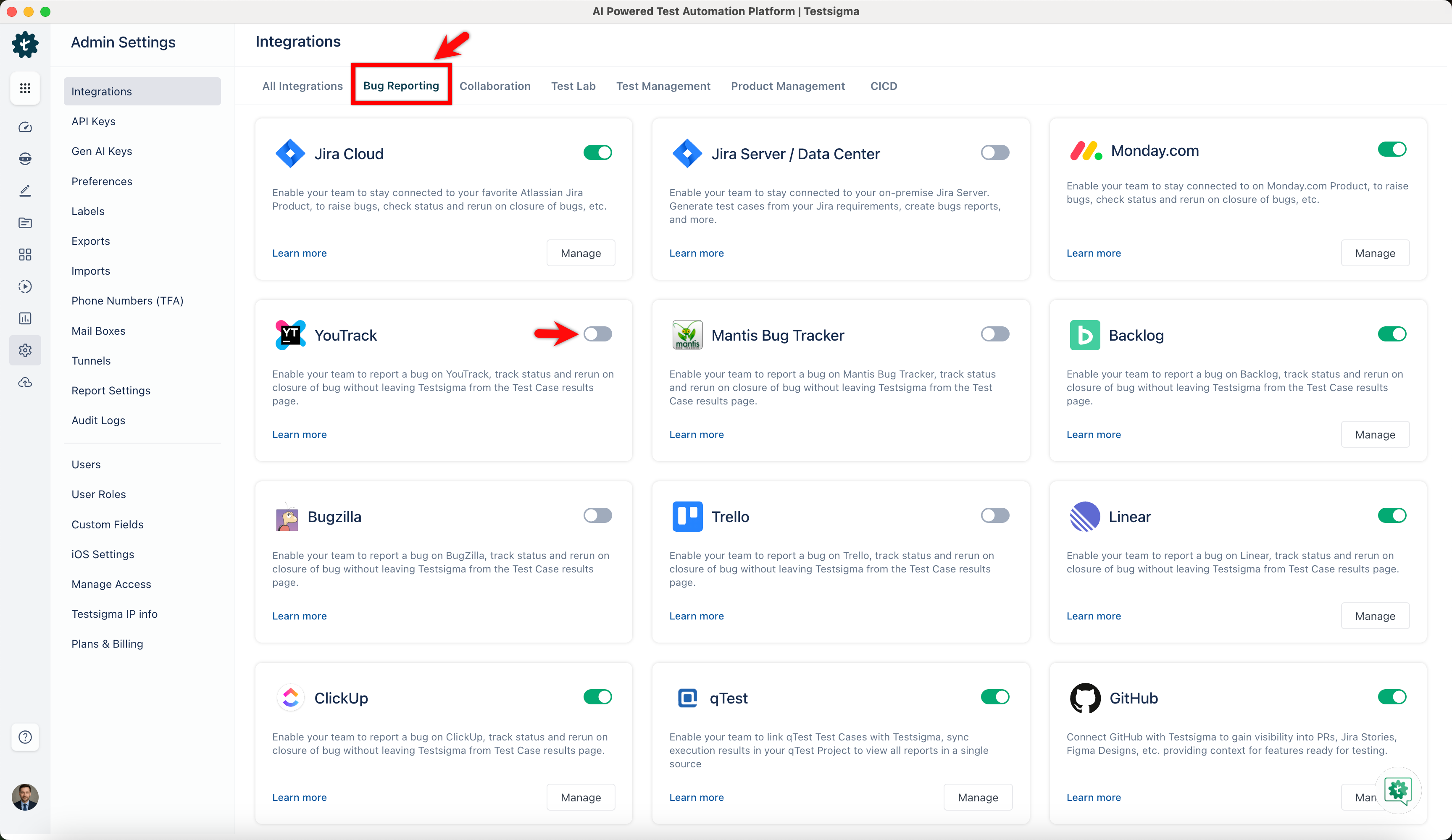
Task: Click Manage on the Linear card
Action: tap(1375, 616)
